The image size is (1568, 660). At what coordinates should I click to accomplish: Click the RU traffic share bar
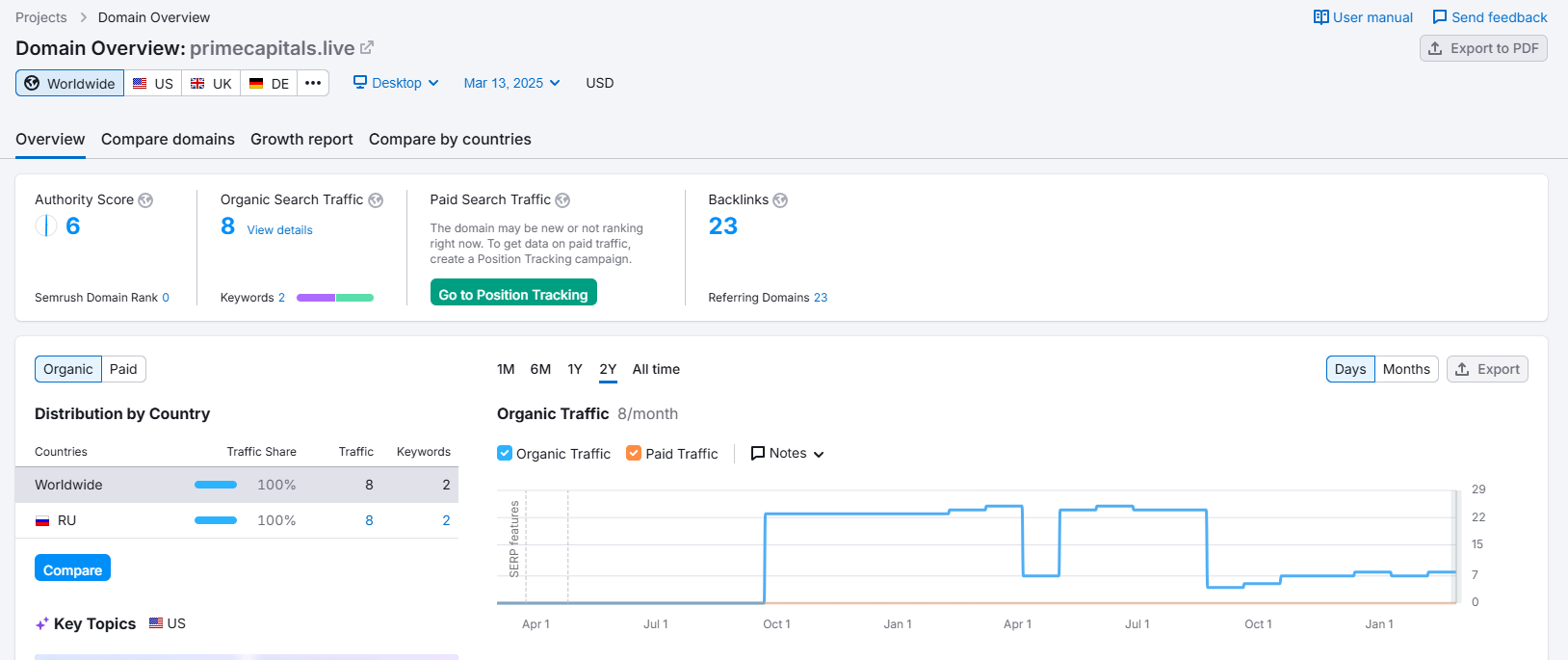(x=216, y=520)
